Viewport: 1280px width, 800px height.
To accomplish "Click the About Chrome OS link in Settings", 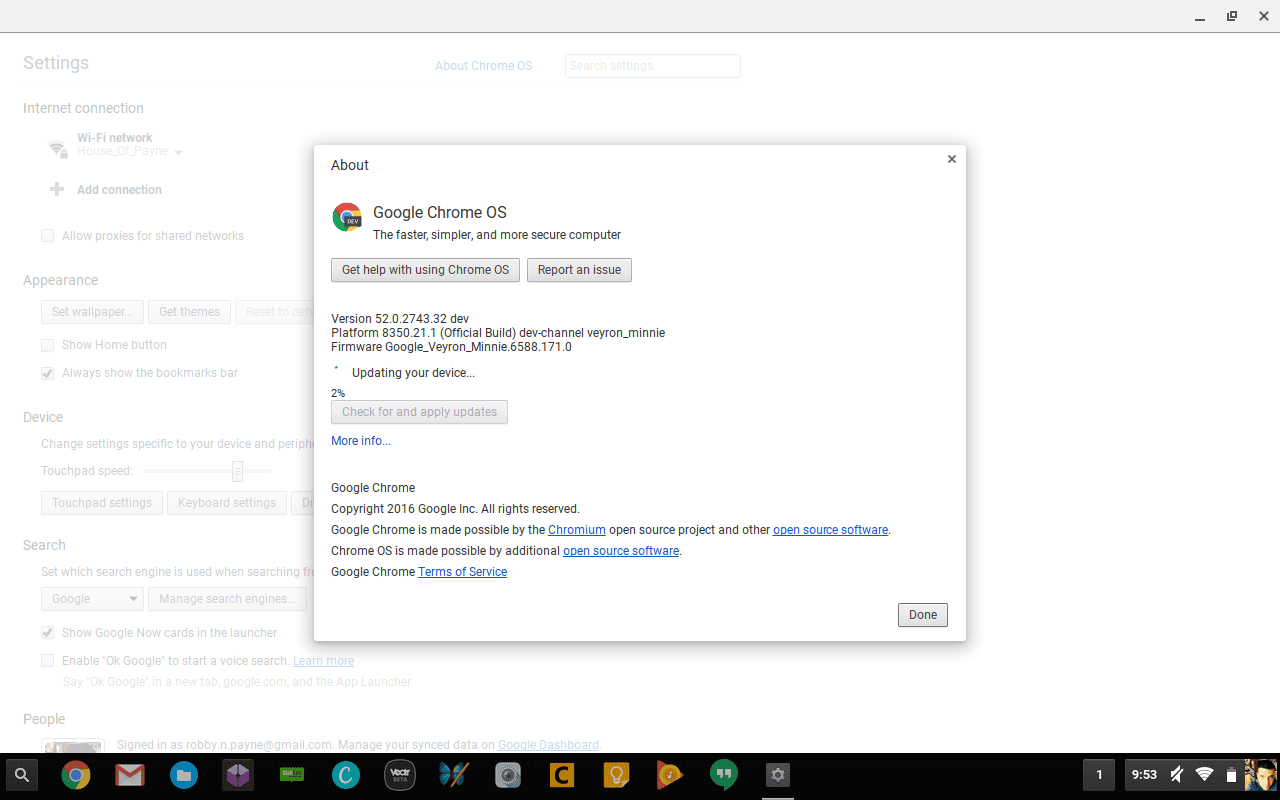I will pos(484,66).
